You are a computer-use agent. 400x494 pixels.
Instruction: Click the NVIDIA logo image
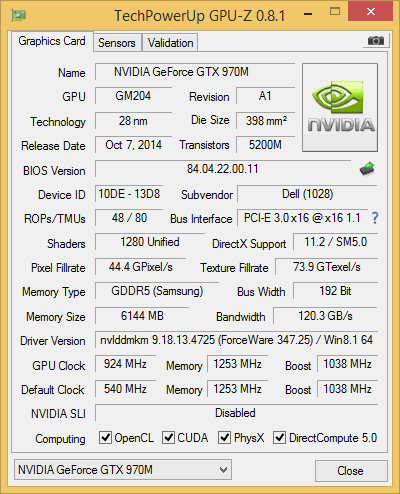(x=340, y=107)
